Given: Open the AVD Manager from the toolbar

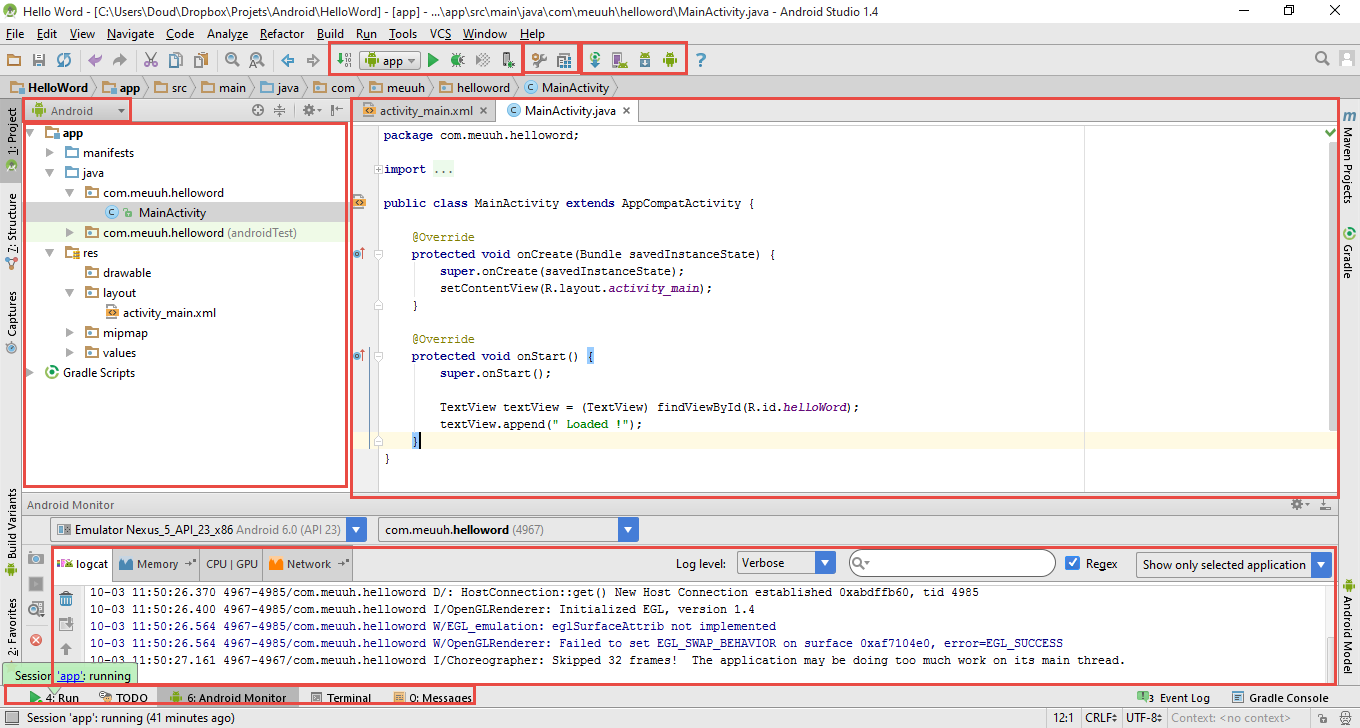Looking at the screenshot, I should [619, 60].
